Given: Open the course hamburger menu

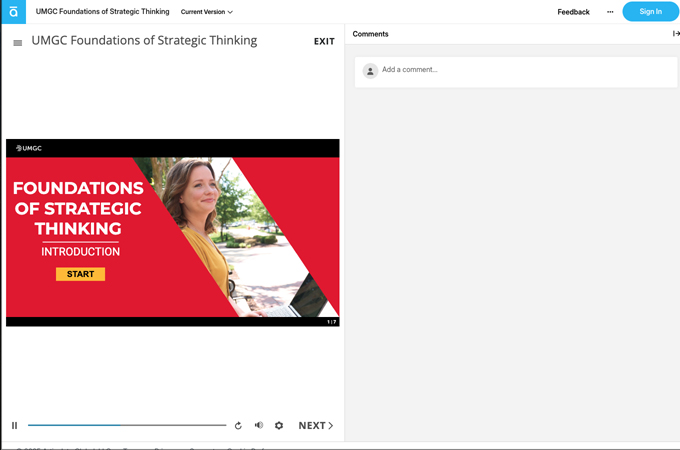Looking at the screenshot, I should (18, 42).
